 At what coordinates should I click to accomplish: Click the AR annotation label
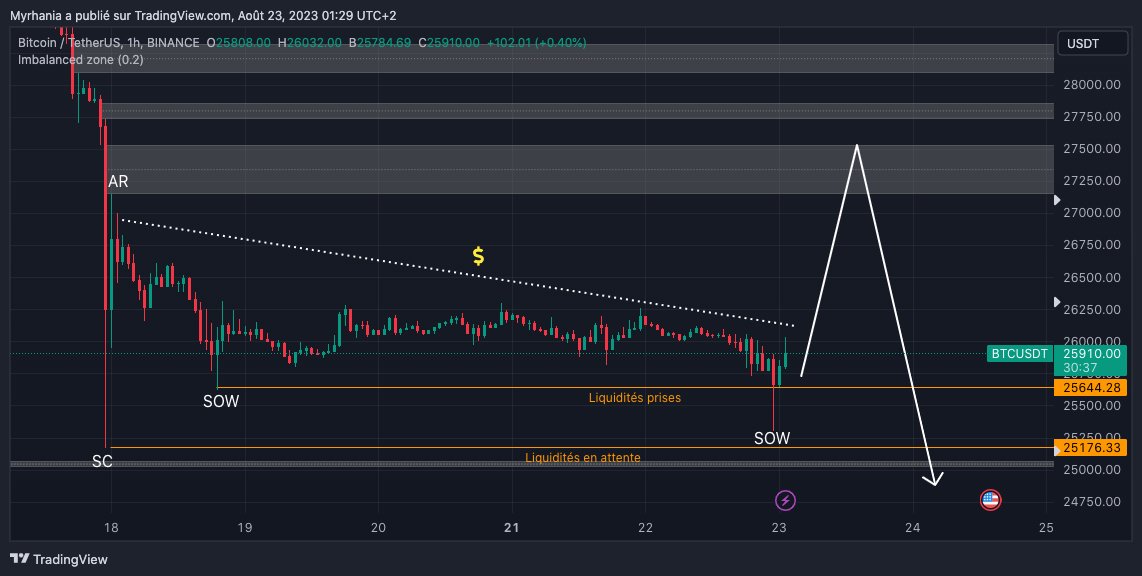118,181
